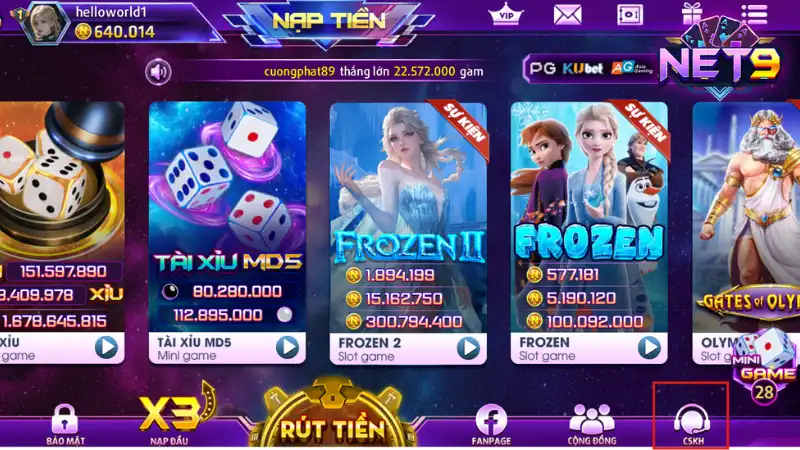
Task: Mute sound with the speaker icon
Action: pyautogui.click(x=158, y=72)
